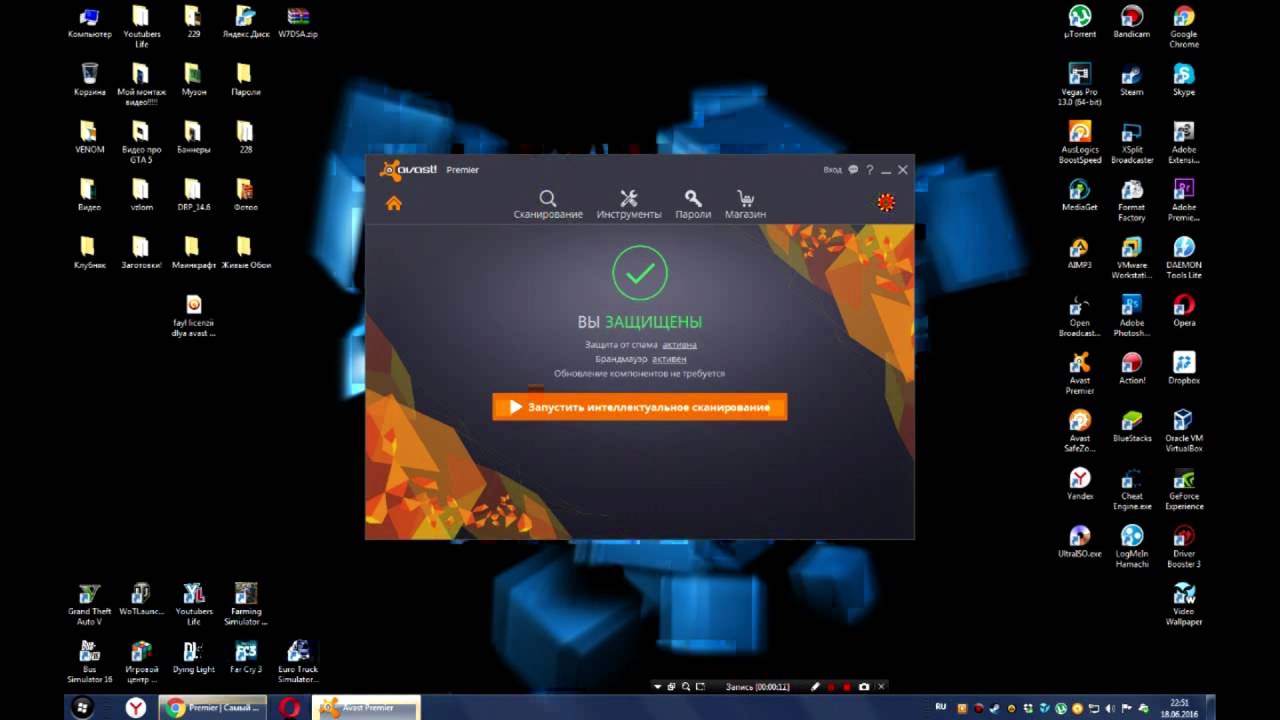
Task: Switch to Chrome taskbar window
Action: 214,707
